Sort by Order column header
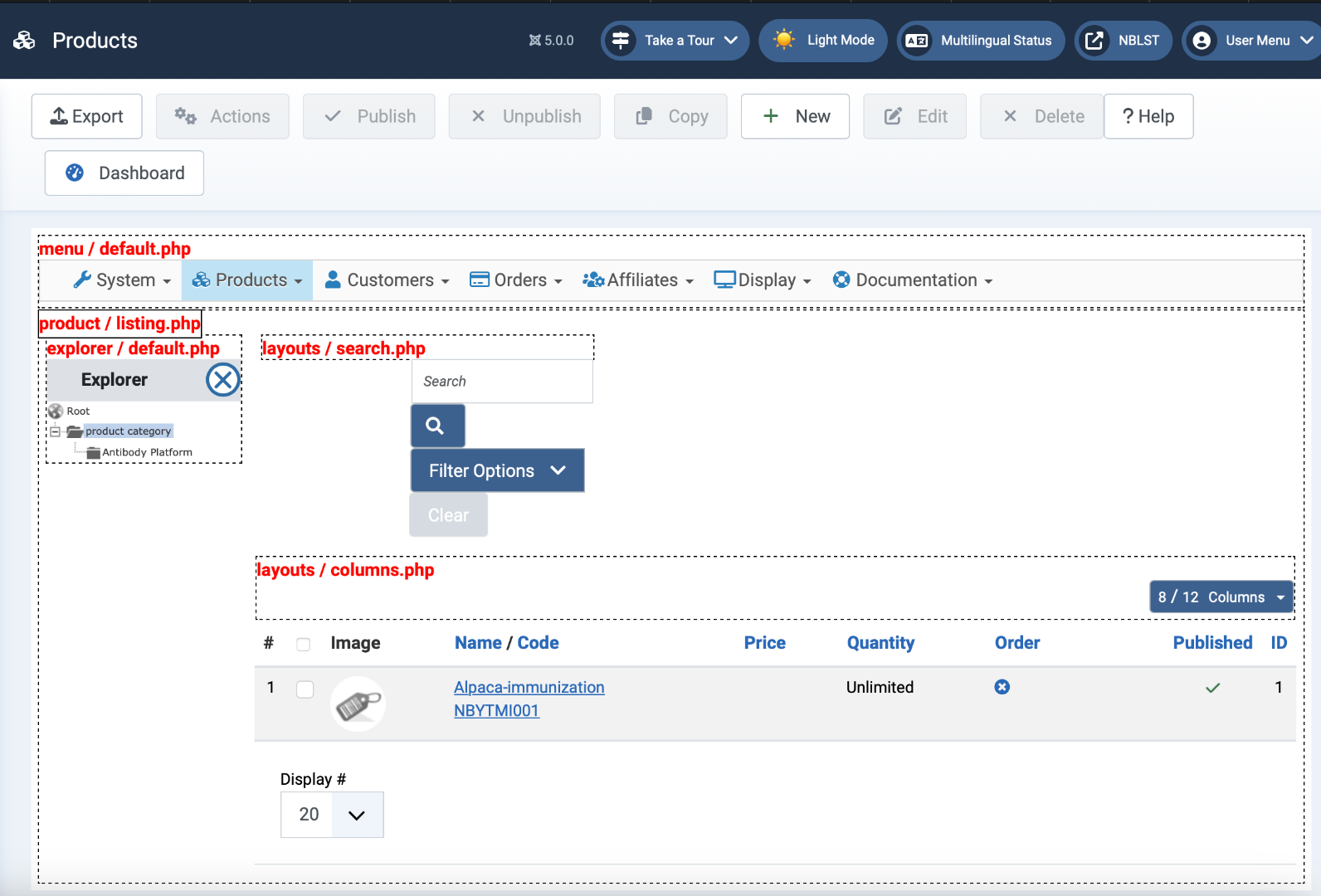The width and height of the screenshot is (1321, 896). pos(1017,643)
